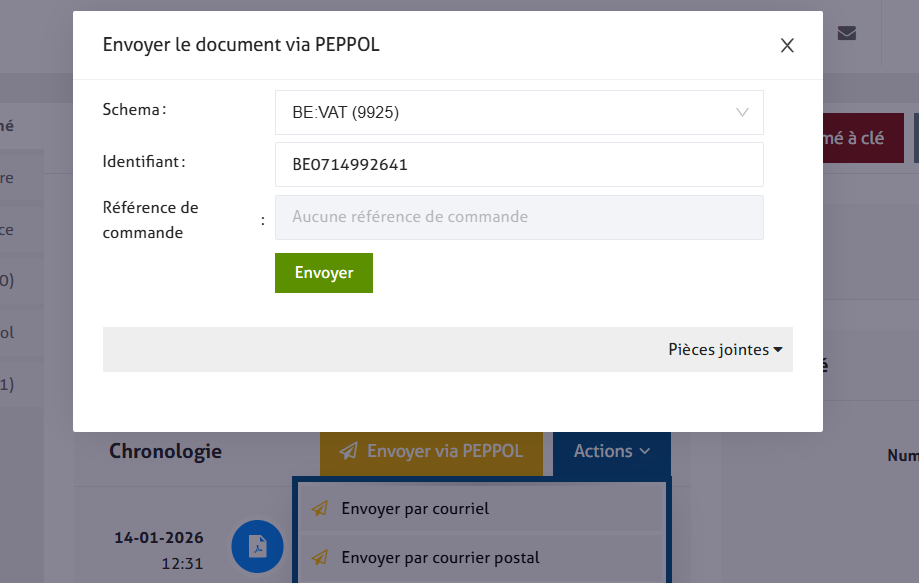Click the Référence de commande input field
This screenshot has height=583, width=919.
click(x=518, y=217)
